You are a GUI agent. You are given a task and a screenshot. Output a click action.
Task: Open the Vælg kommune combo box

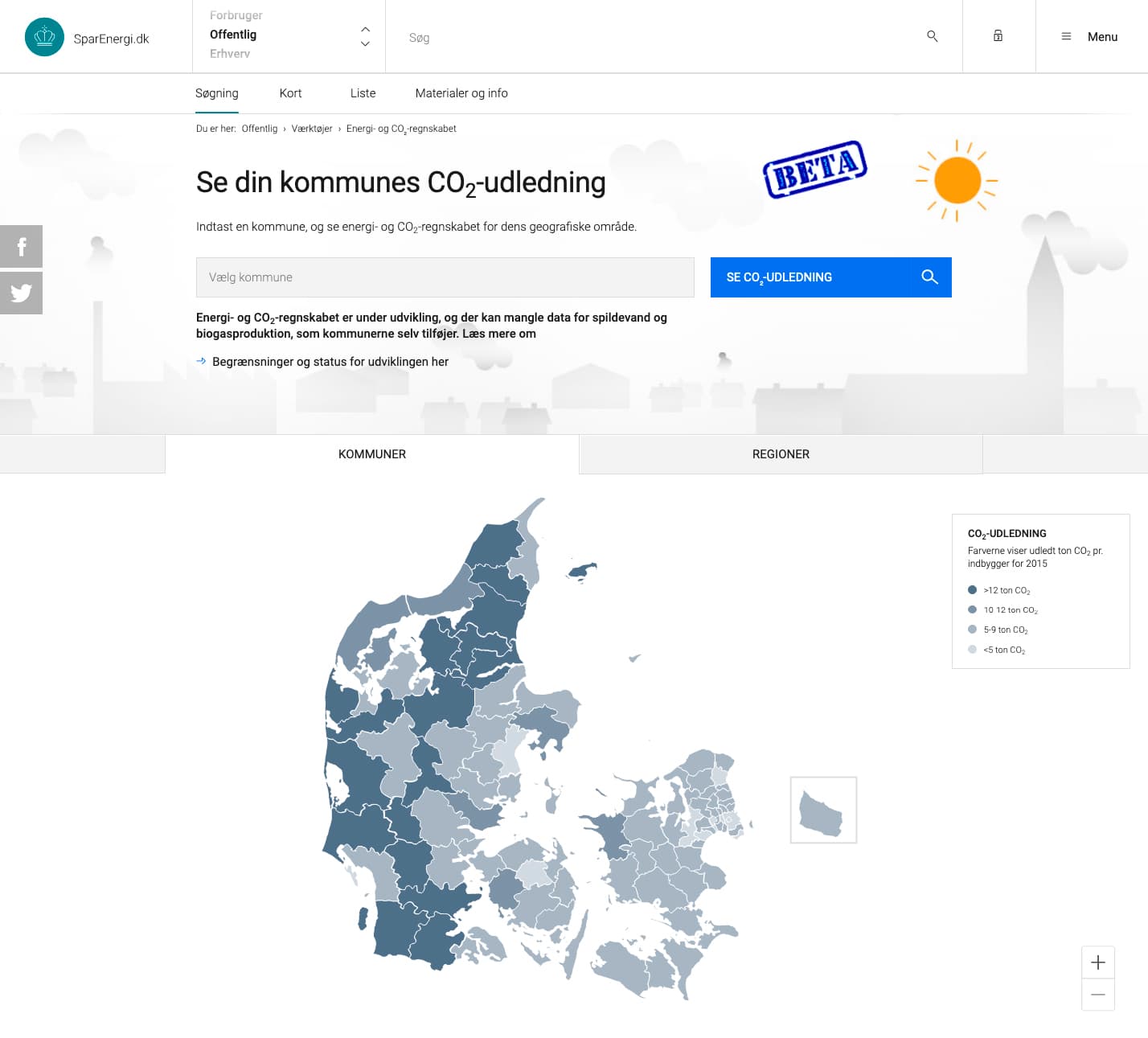(x=445, y=277)
